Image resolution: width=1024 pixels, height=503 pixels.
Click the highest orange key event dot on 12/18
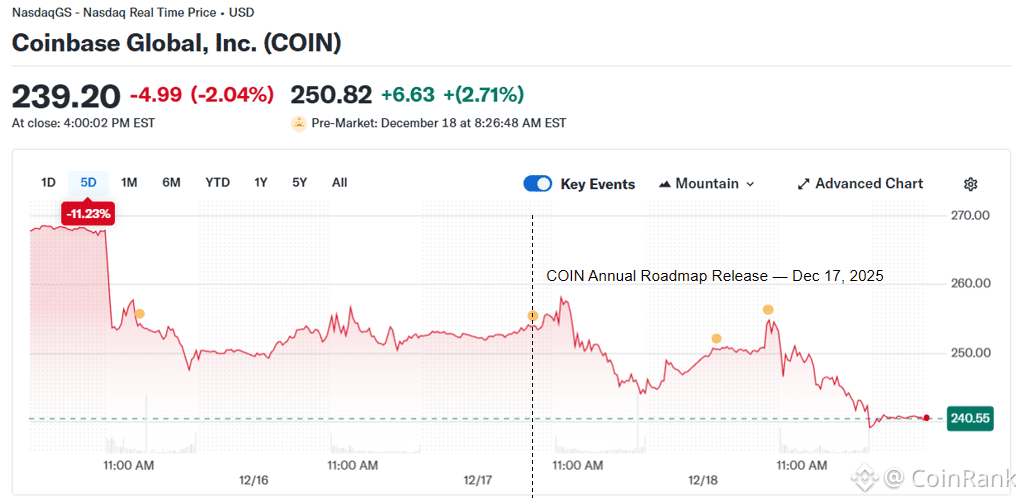768,310
